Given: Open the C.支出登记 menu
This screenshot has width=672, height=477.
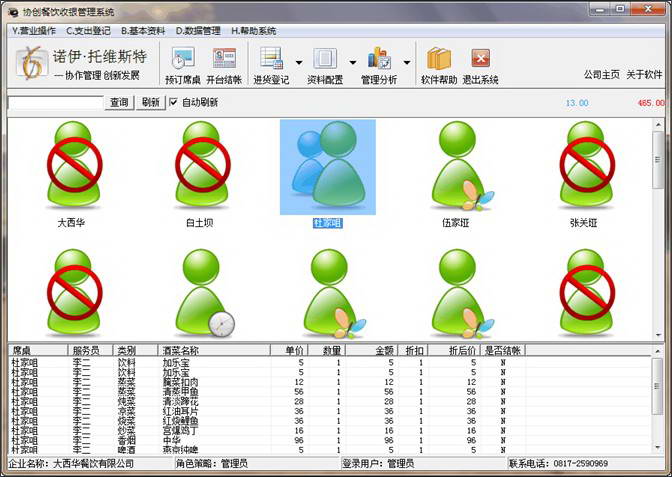Looking at the screenshot, I should pos(88,31).
